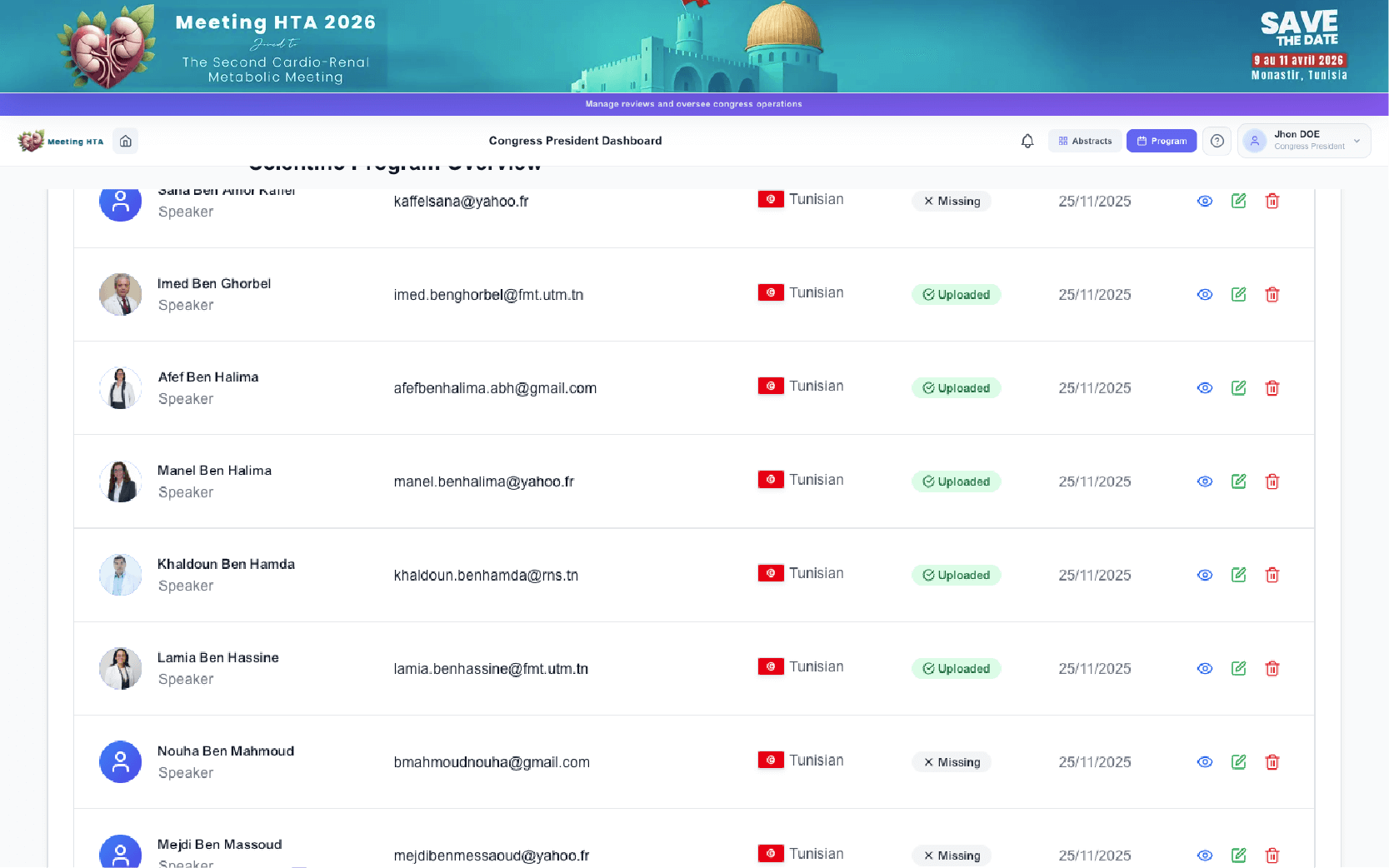
Task: Click the Missing status for Nouha Ben Mahmoud
Action: [951, 761]
